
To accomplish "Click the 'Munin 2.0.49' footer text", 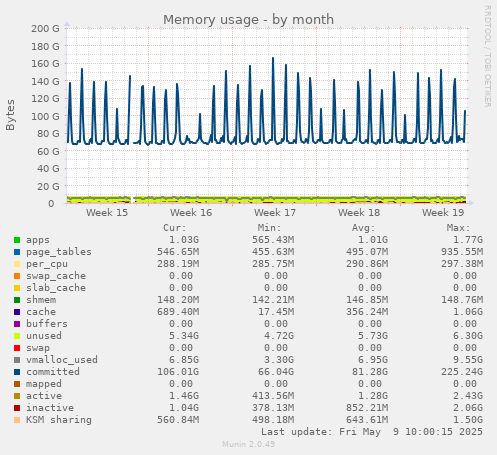I will (x=249, y=444).
